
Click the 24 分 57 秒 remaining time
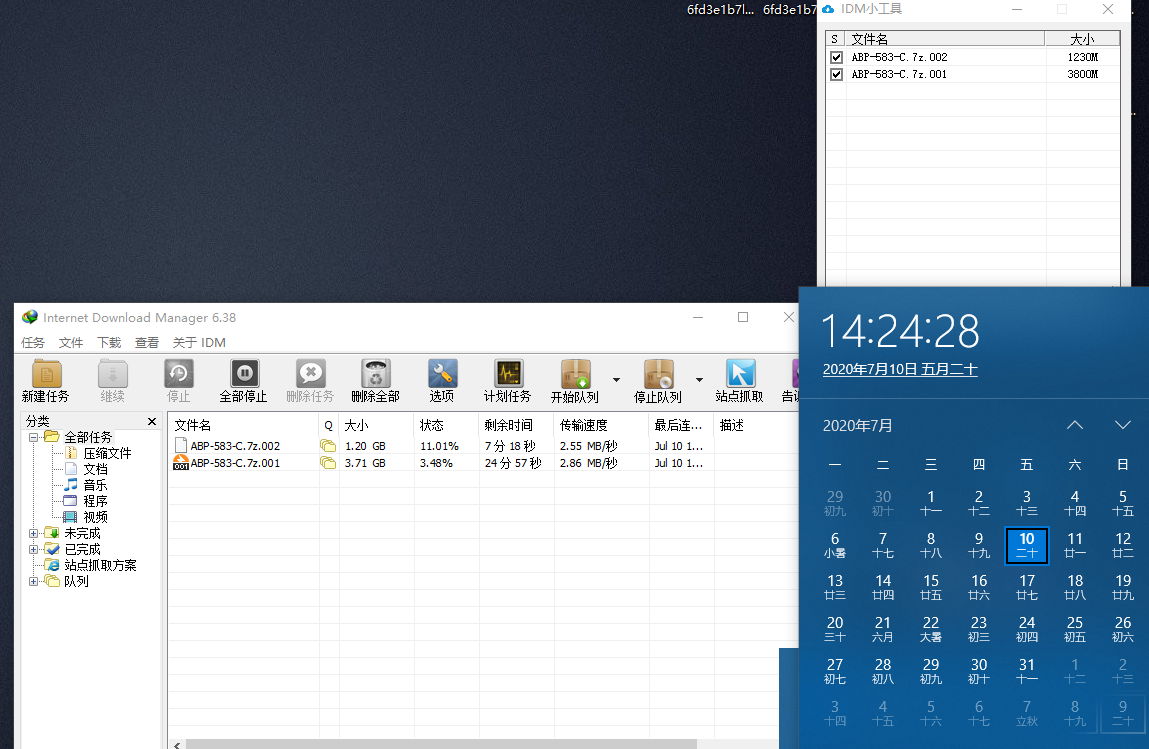pyautogui.click(x=513, y=463)
